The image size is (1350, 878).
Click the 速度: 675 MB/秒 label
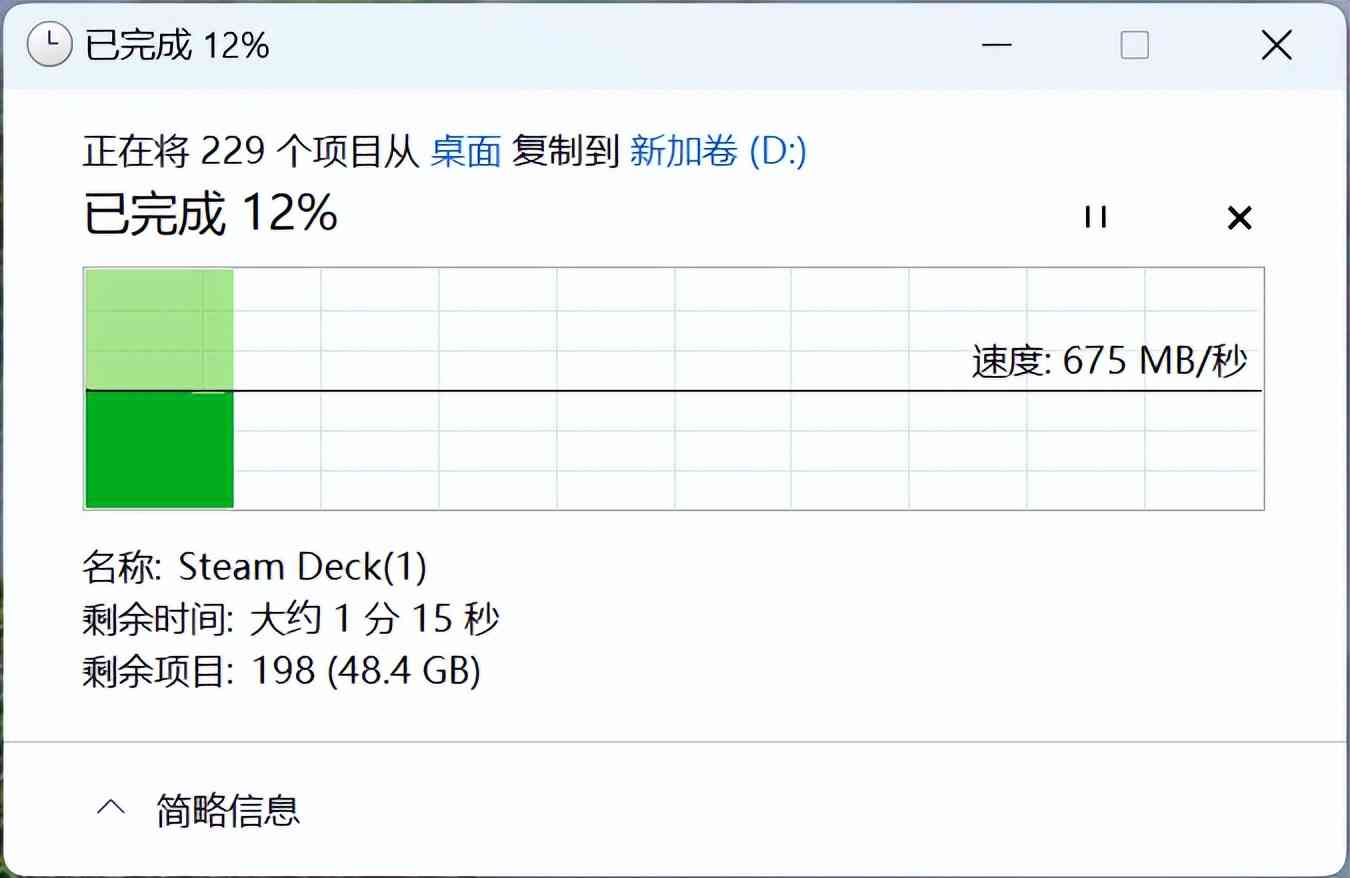tap(1109, 360)
